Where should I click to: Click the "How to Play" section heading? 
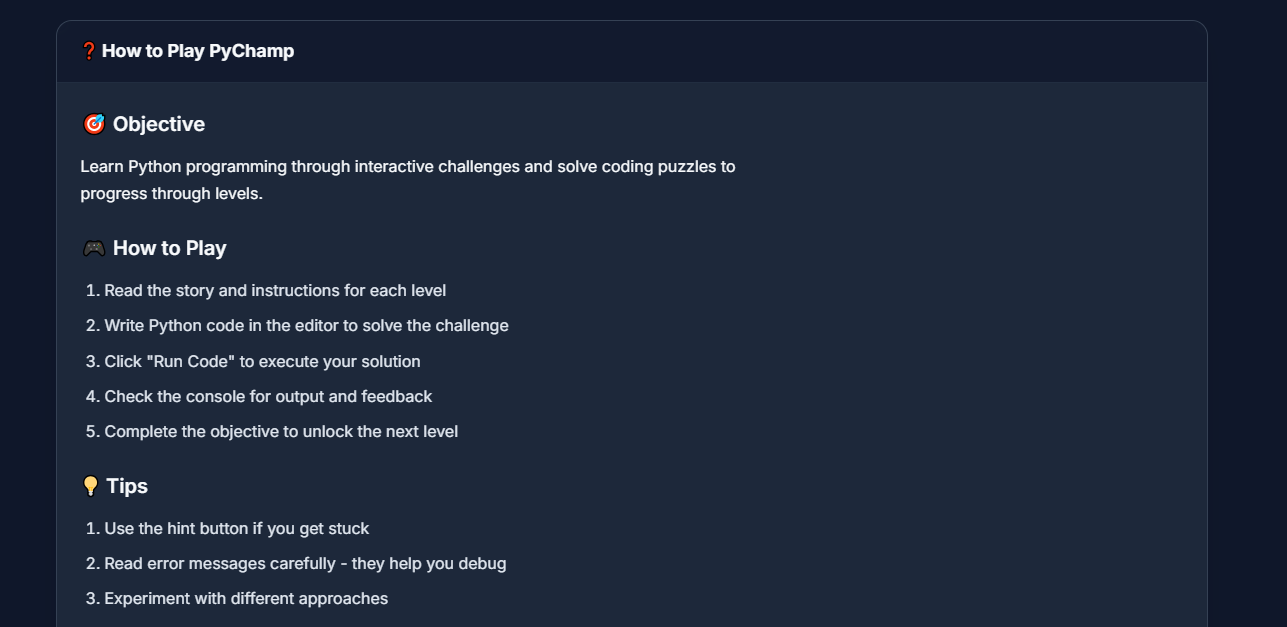point(170,248)
